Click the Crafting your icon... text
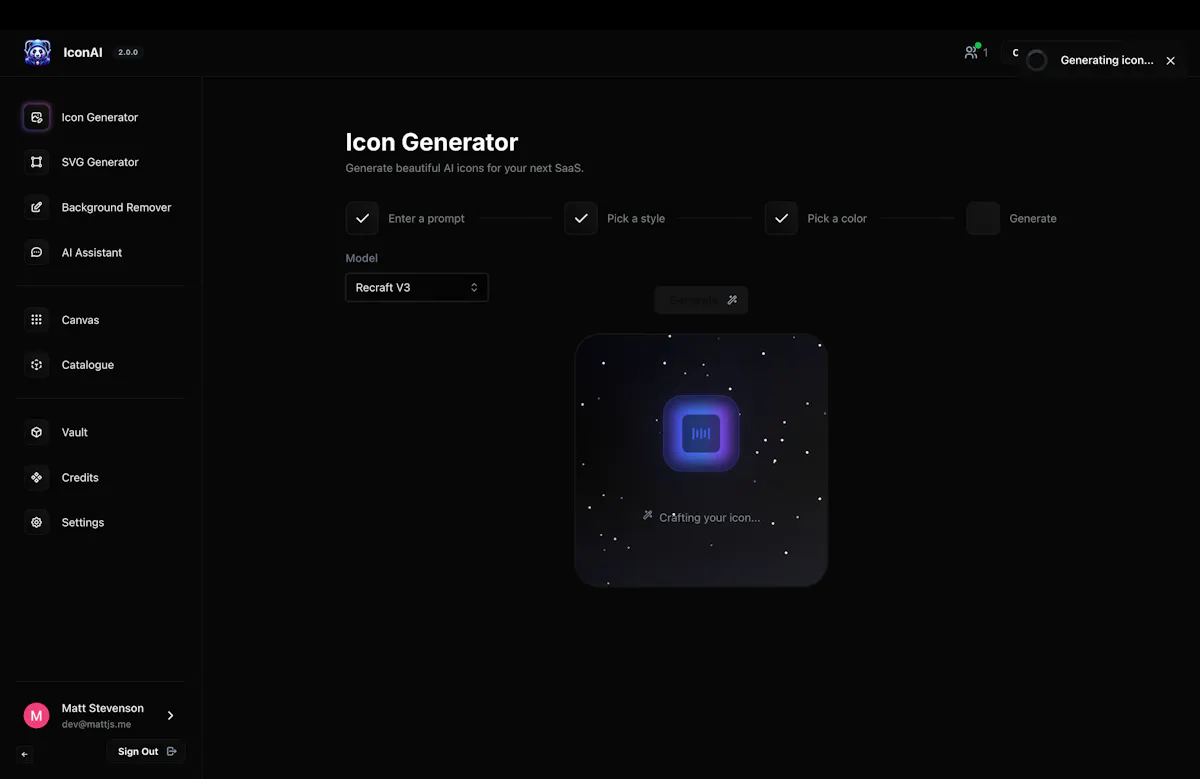The width and height of the screenshot is (1200, 779). 709,517
